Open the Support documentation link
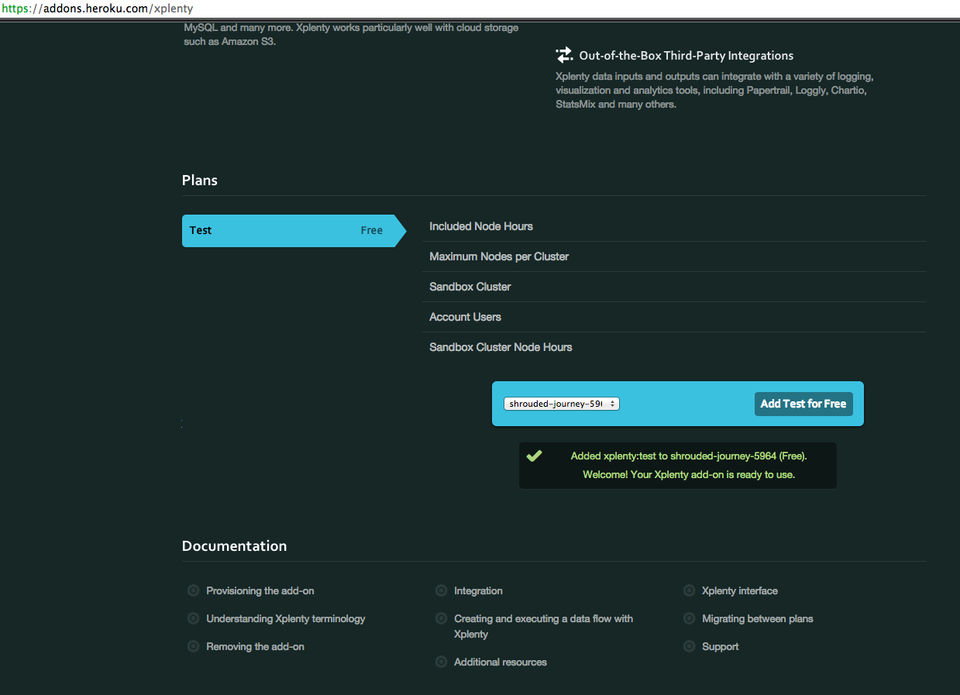Screen dimensions: 960x695 coord(720,647)
